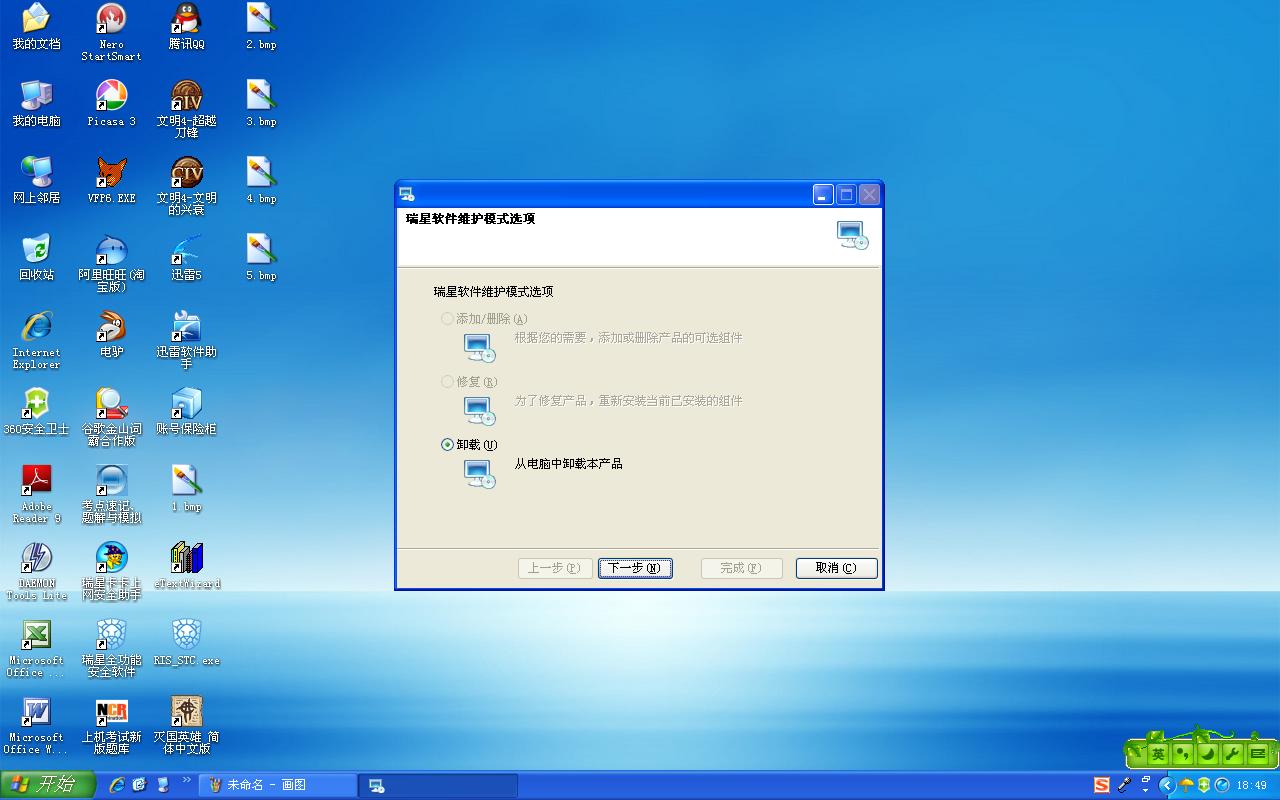This screenshot has width=1280, height=800.
Task: Click the 18:49 system clock
Action: click(x=1252, y=785)
